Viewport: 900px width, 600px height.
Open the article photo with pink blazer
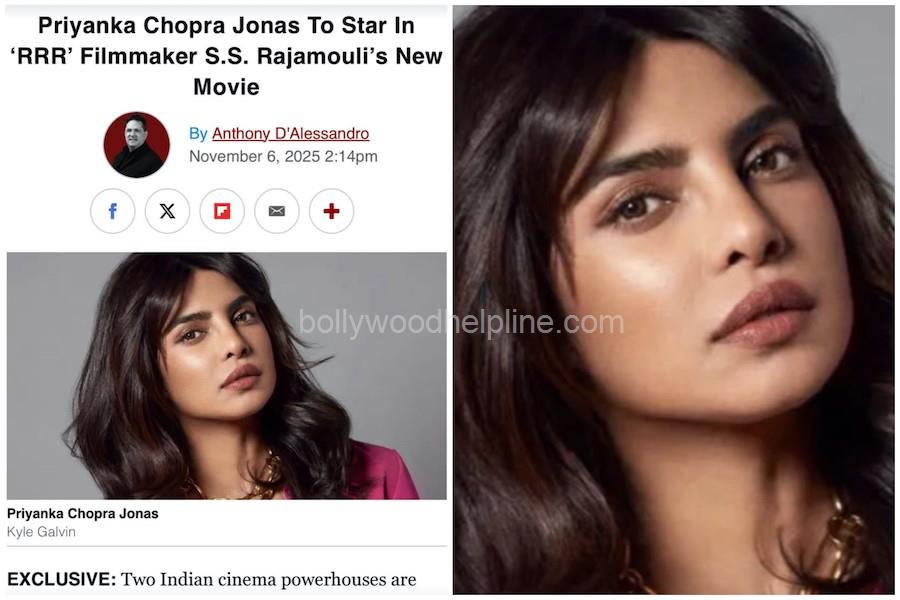pyautogui.click(x=227, y=376)
